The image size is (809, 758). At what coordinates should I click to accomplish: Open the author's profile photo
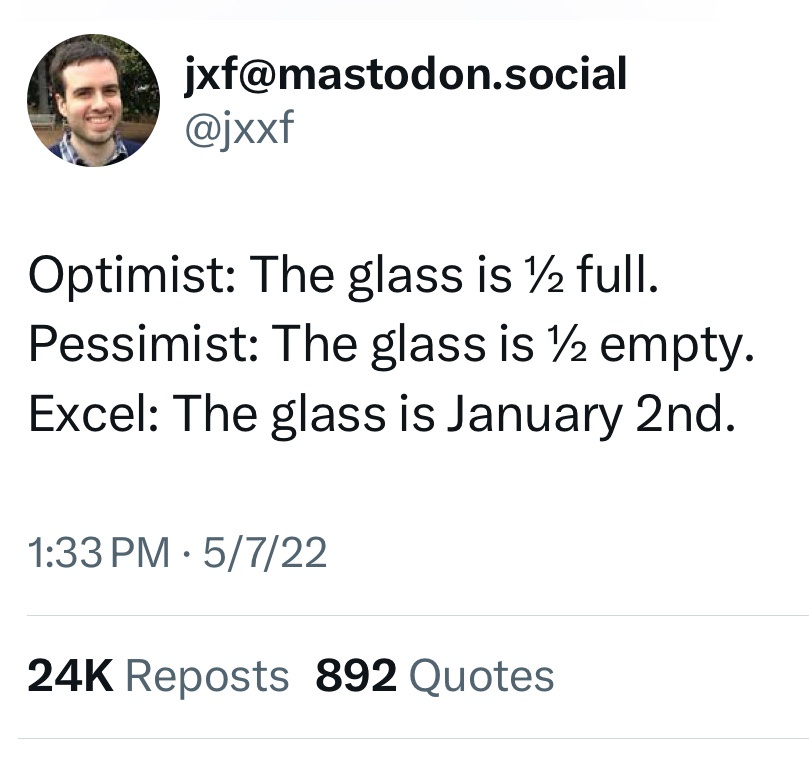(x=93, y=100)
